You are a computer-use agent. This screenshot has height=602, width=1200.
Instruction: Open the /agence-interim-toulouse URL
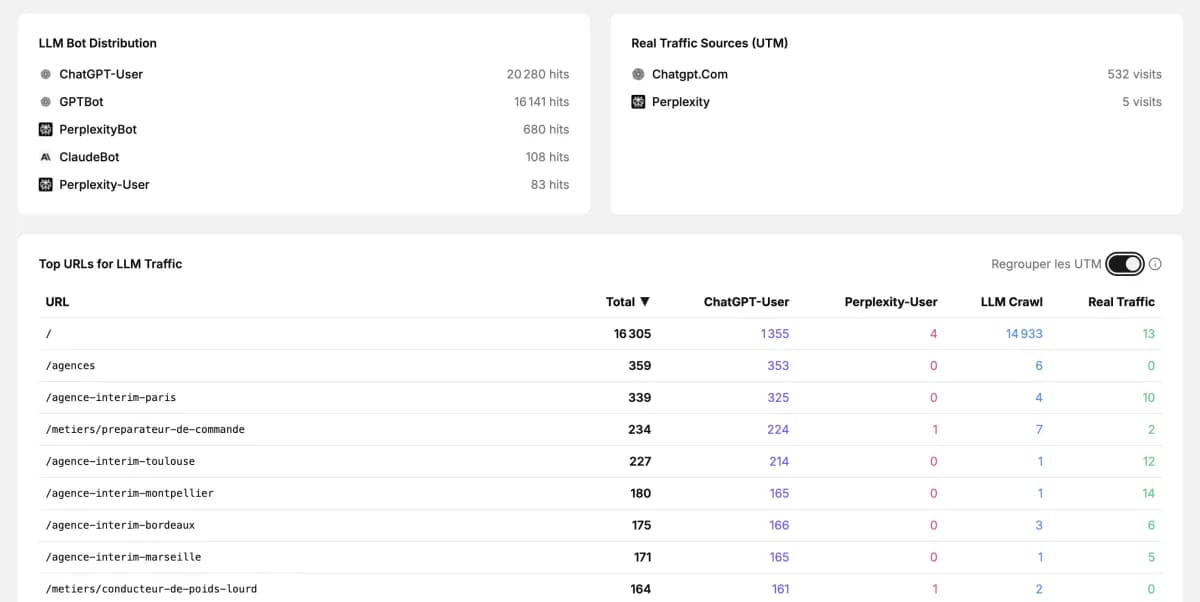click(x=120, y=462)
